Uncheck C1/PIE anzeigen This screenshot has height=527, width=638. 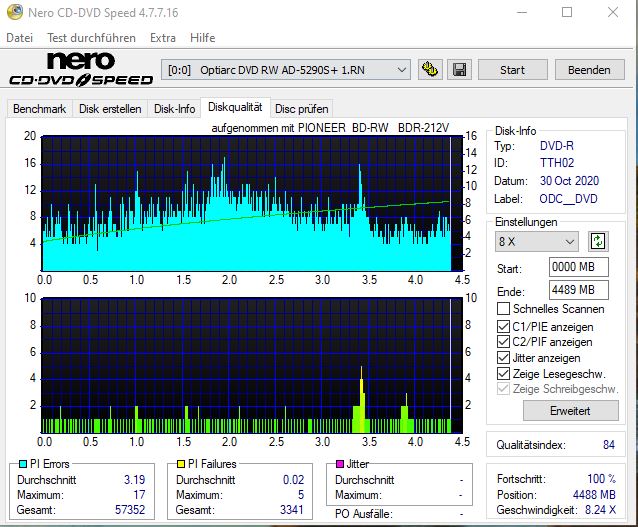coord(503,327)
